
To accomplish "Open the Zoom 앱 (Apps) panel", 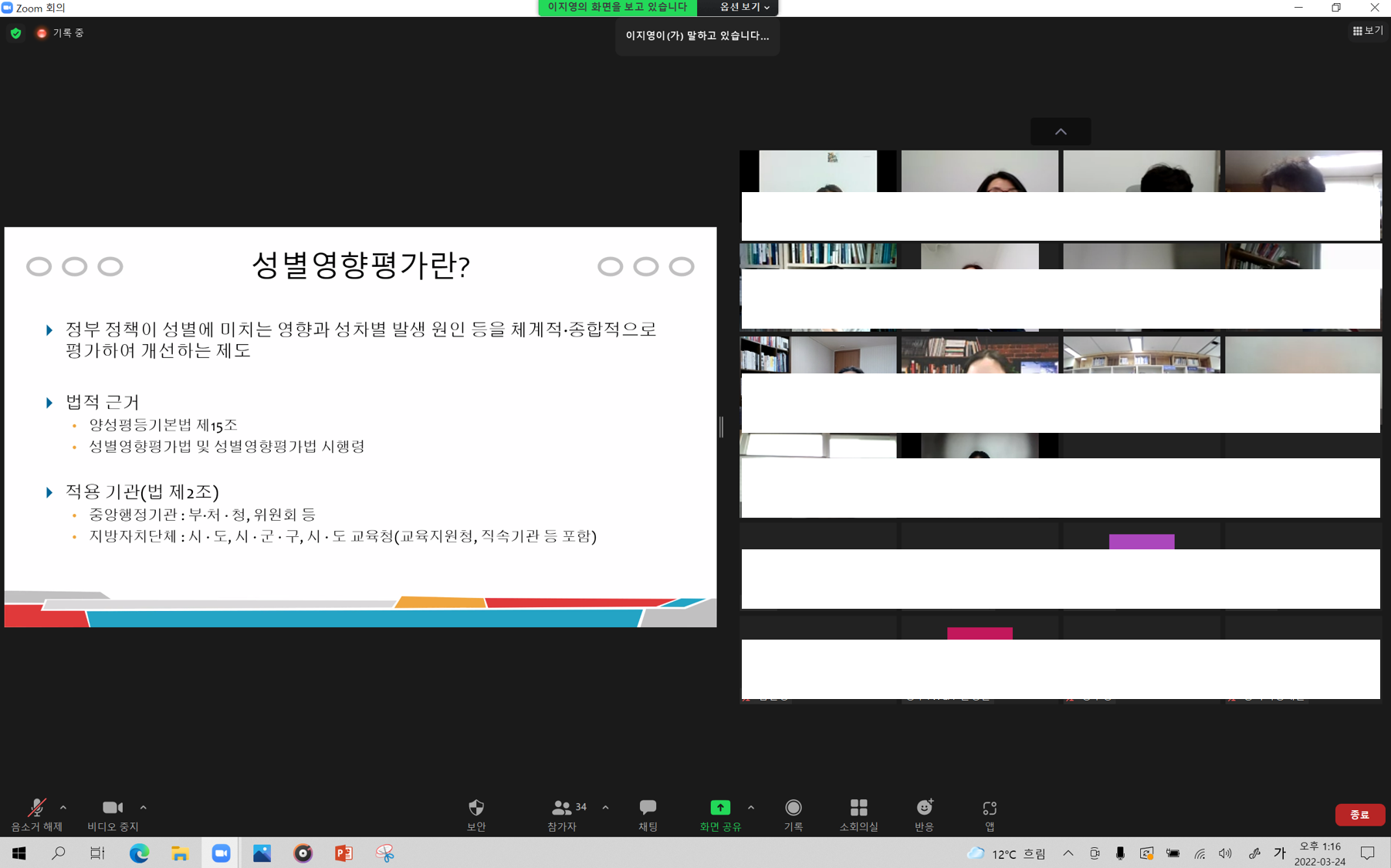I will pos(990,813).
